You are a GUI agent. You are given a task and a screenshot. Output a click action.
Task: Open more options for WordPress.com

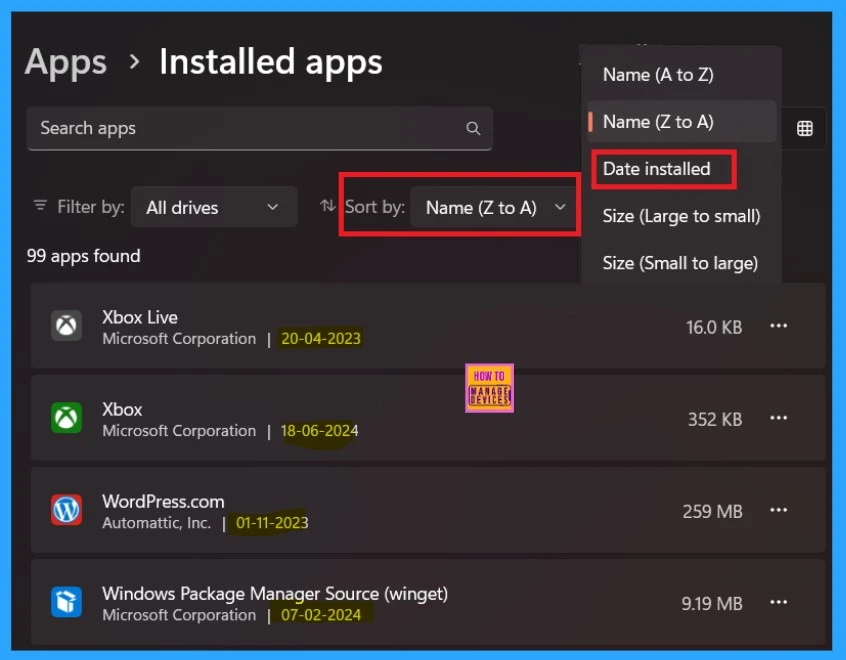pos(779,510)
